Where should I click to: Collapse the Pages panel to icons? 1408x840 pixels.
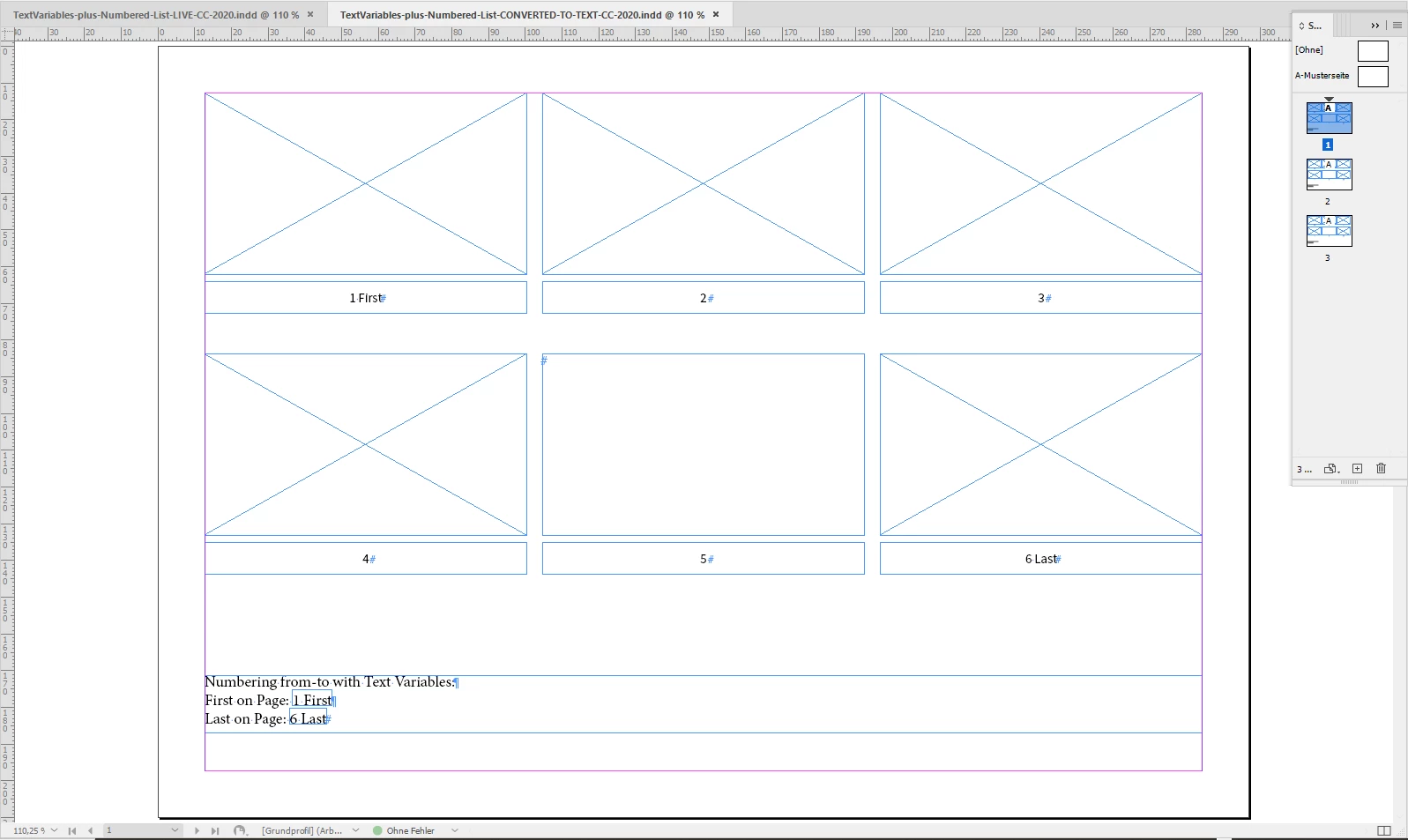[x=1374, y=26]
